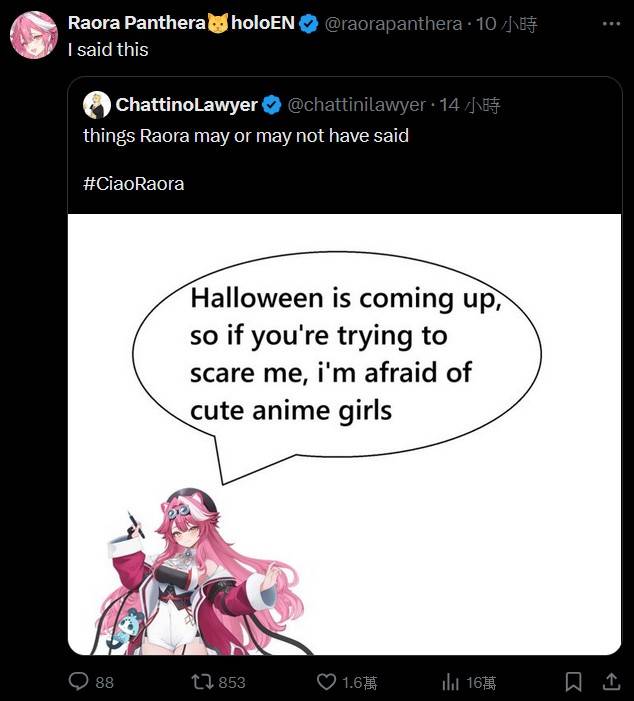
Task: Open the 10 小時 post timestamp
Action: [x=506, y=24]
